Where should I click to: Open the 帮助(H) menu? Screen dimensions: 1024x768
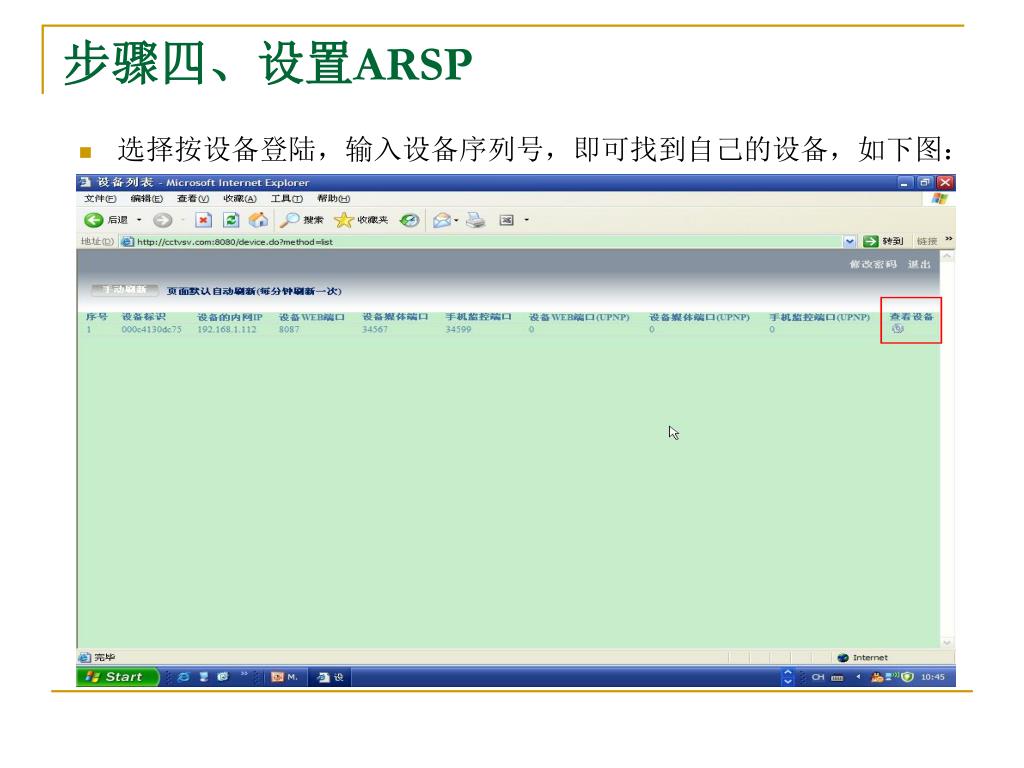click(x=334, y=199)
